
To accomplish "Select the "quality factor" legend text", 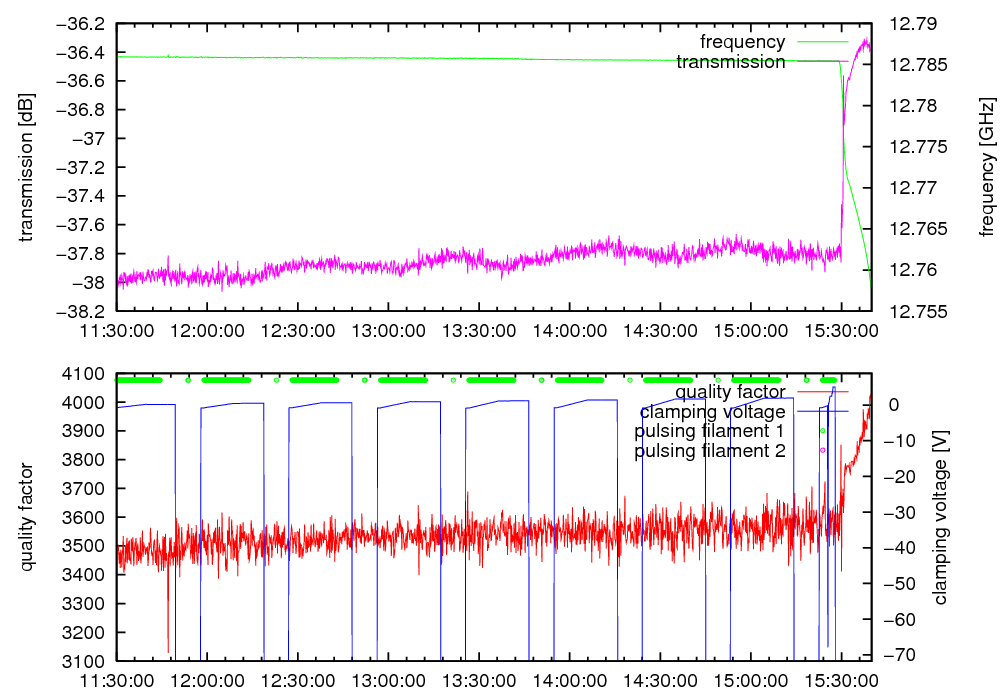I will [x=730, y=391].
